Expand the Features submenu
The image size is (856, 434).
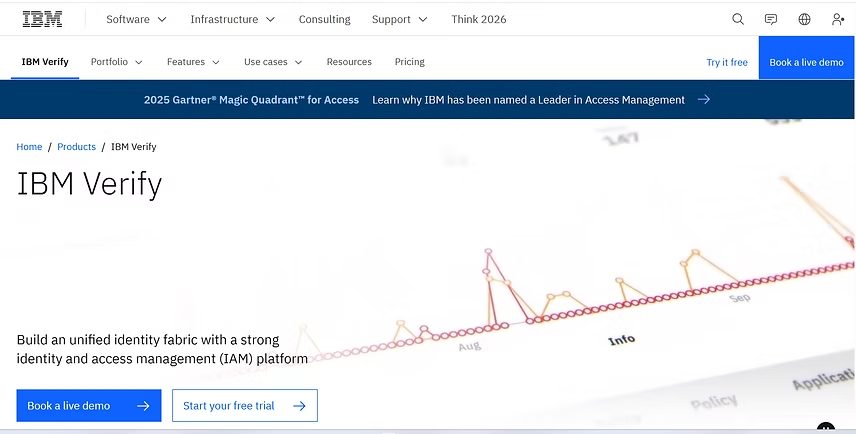(x=193, y=62)
